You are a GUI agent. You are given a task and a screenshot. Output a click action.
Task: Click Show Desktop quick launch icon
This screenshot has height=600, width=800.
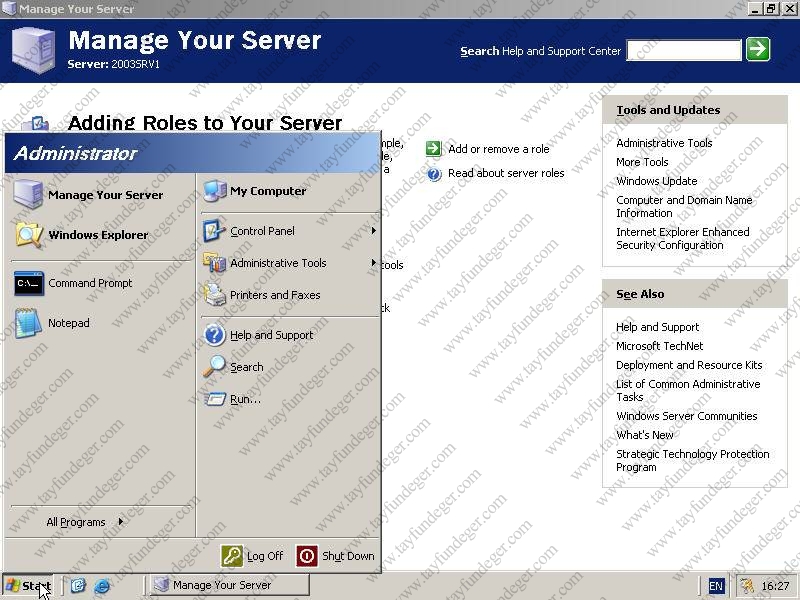[78, 585]
